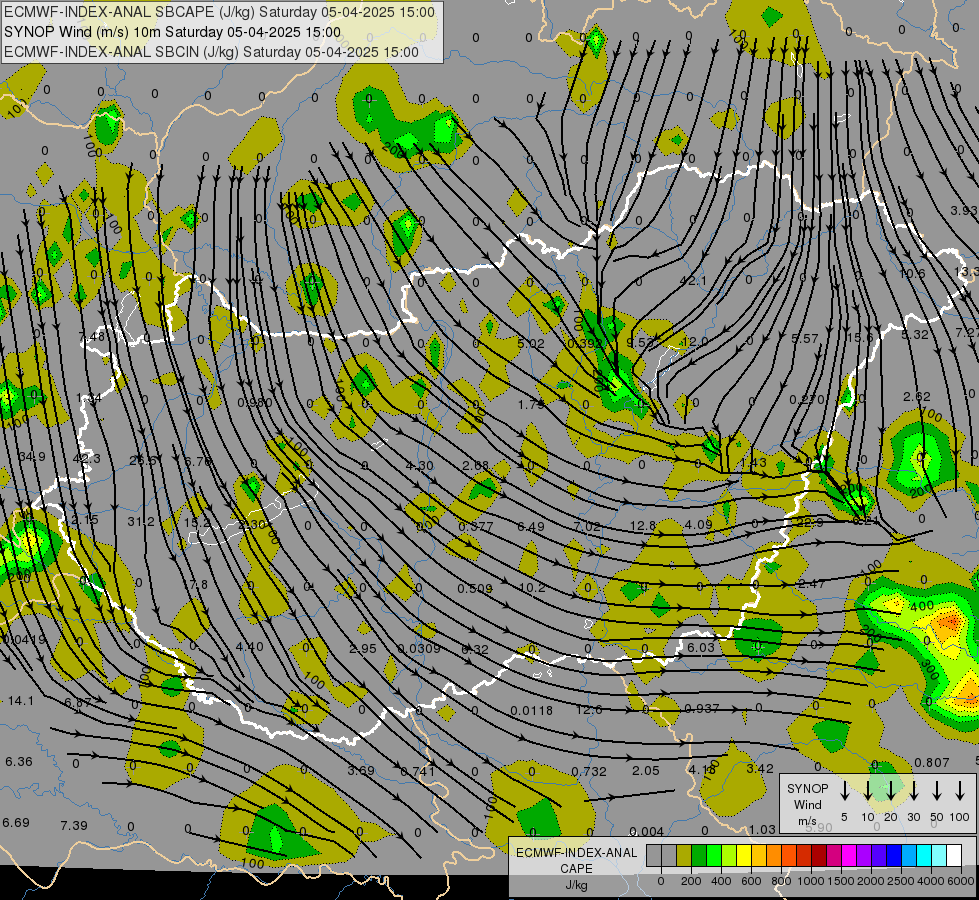
Task: Click the 6000 tick label on the CAPE scale
Action: point(961,881)
